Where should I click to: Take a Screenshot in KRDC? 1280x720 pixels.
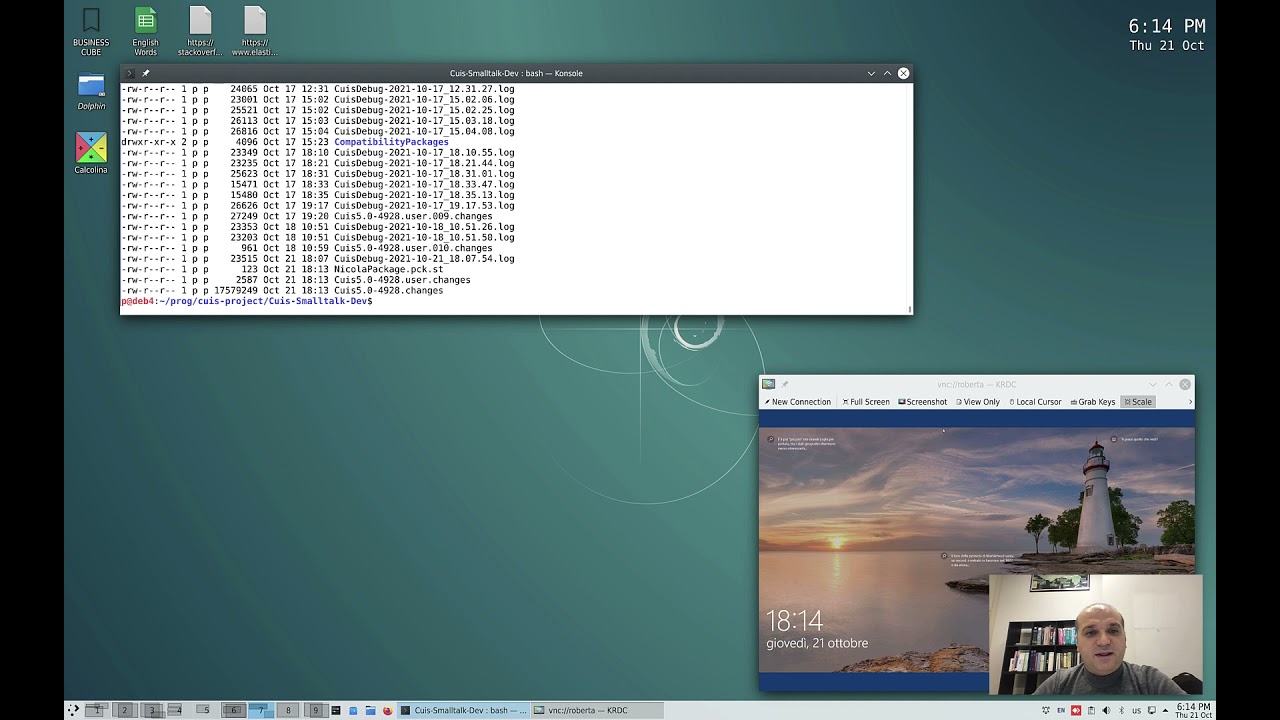[922, 402]
